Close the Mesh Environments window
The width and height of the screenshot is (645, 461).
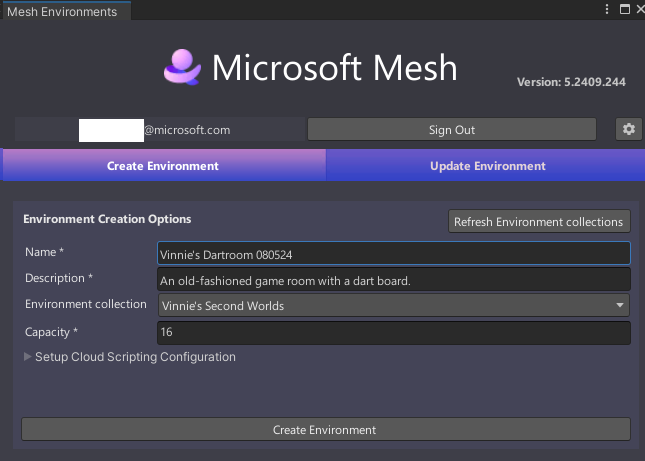point(640,9)
